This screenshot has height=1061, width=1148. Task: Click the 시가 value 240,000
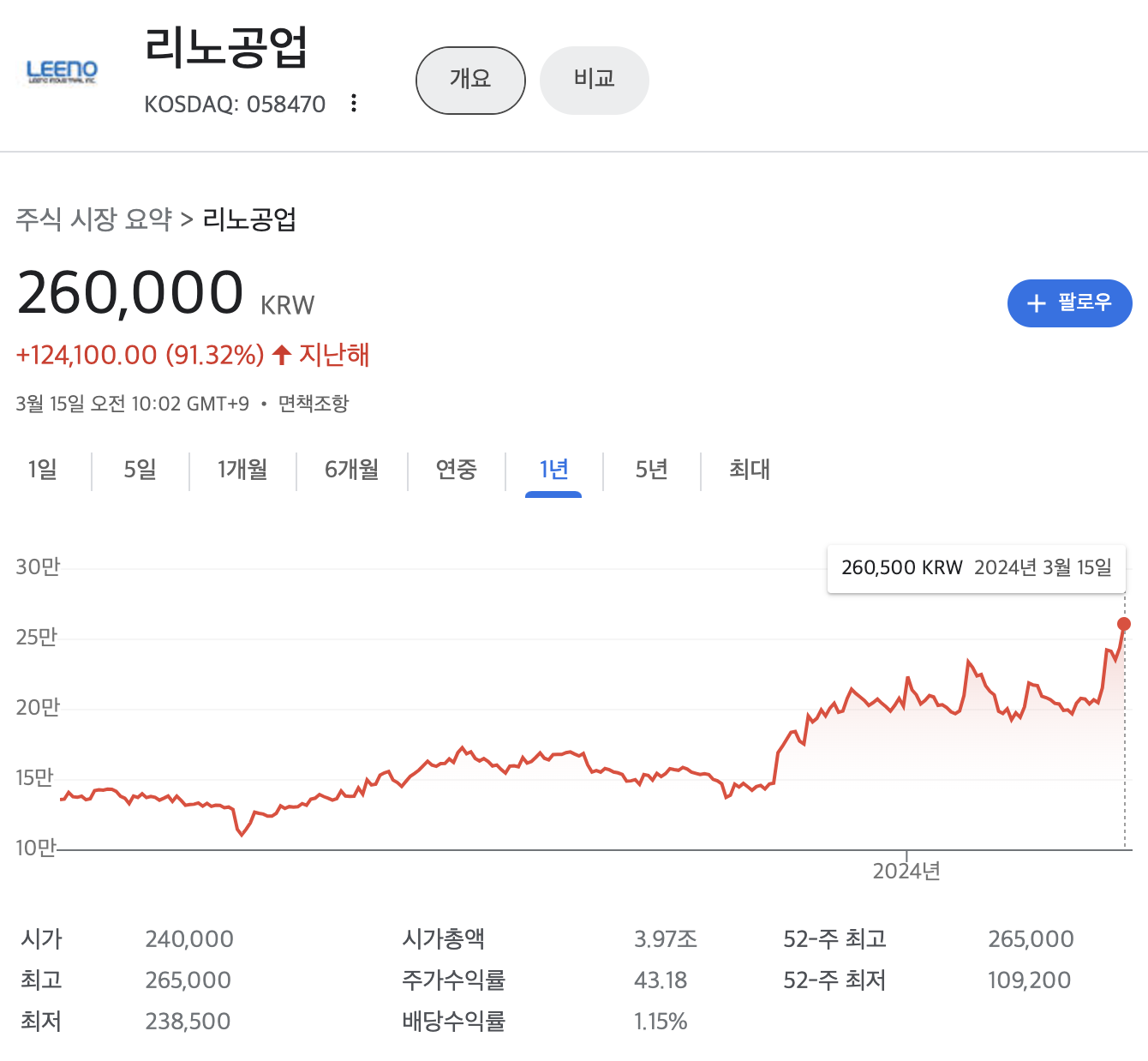[x=189, y=939]
